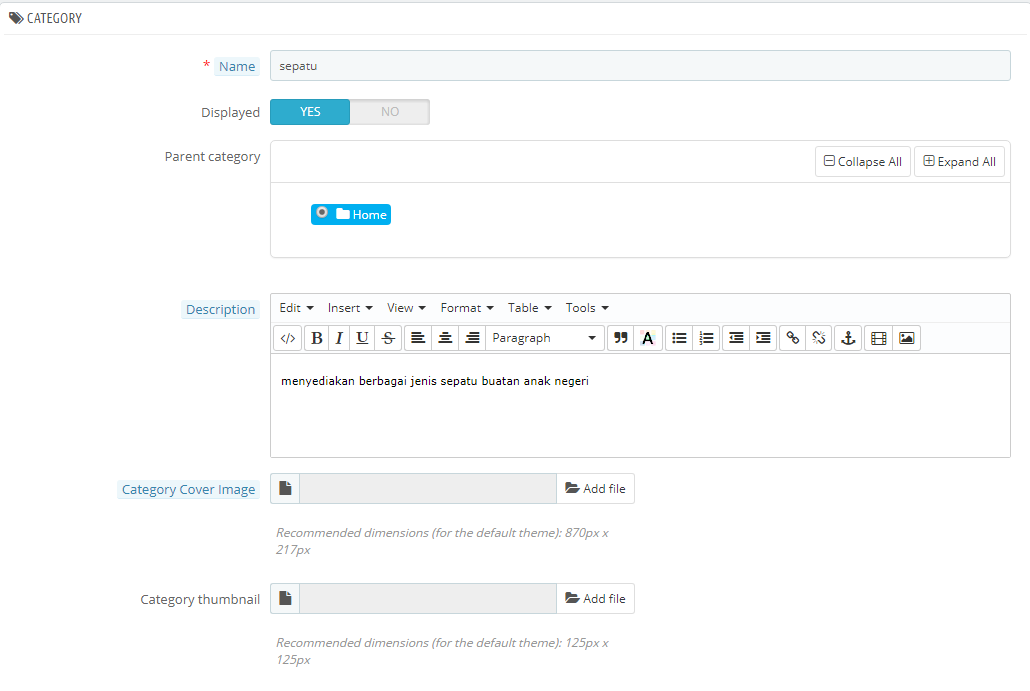Add file for Category thumbnail

click(x=595, y=599)
